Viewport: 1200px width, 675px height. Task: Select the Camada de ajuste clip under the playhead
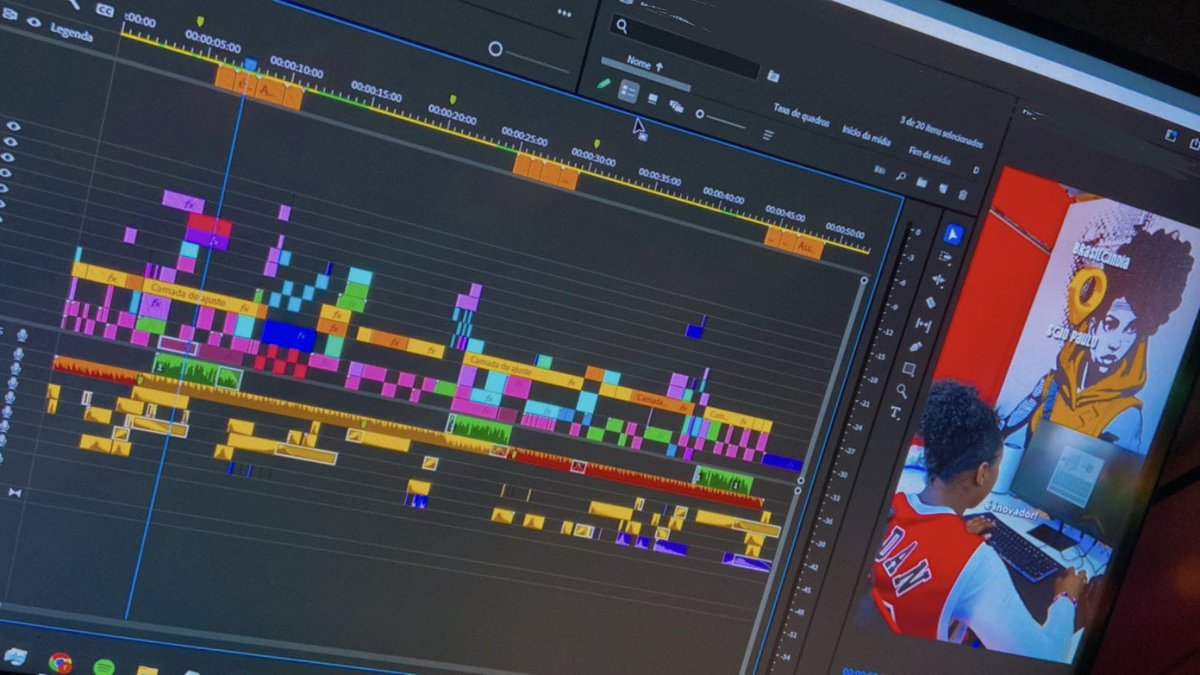[199, 297]
